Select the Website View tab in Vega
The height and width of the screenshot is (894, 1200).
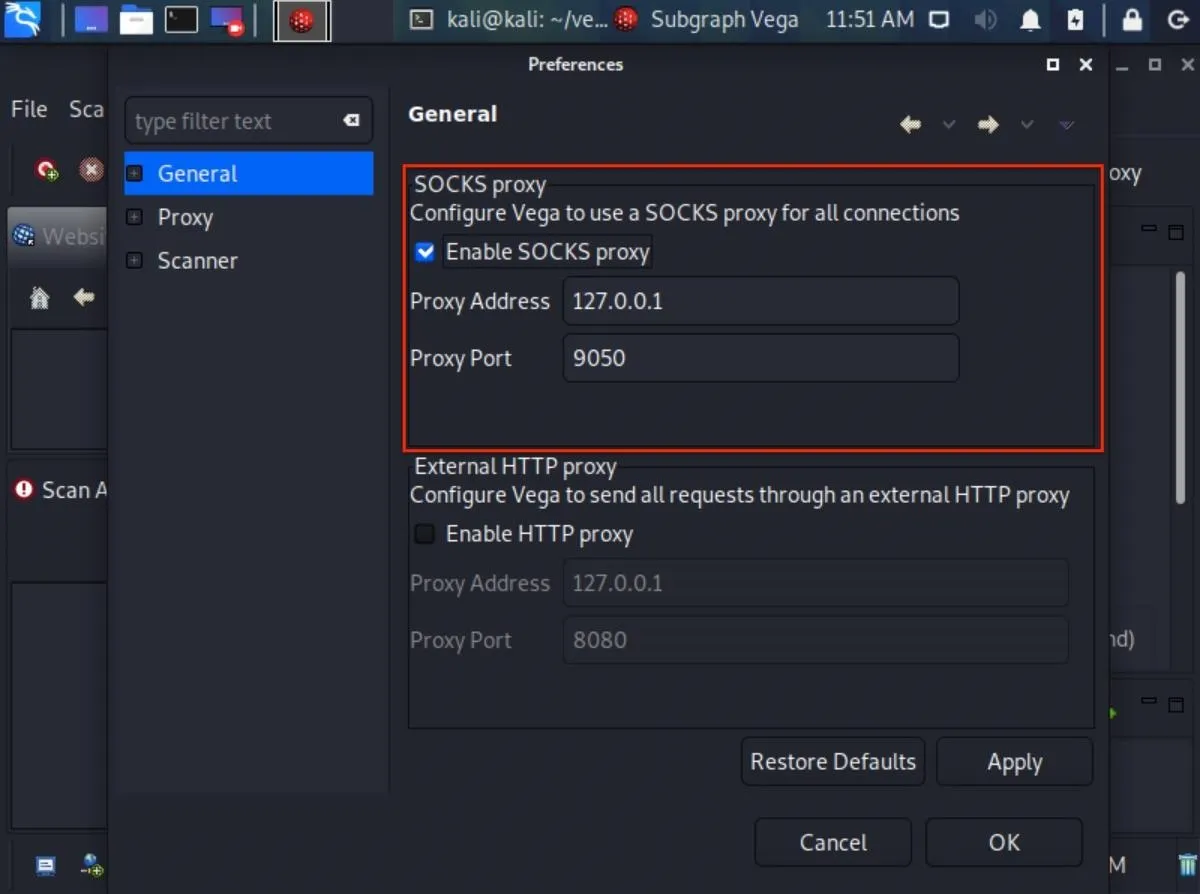click(x=58, y=237)
